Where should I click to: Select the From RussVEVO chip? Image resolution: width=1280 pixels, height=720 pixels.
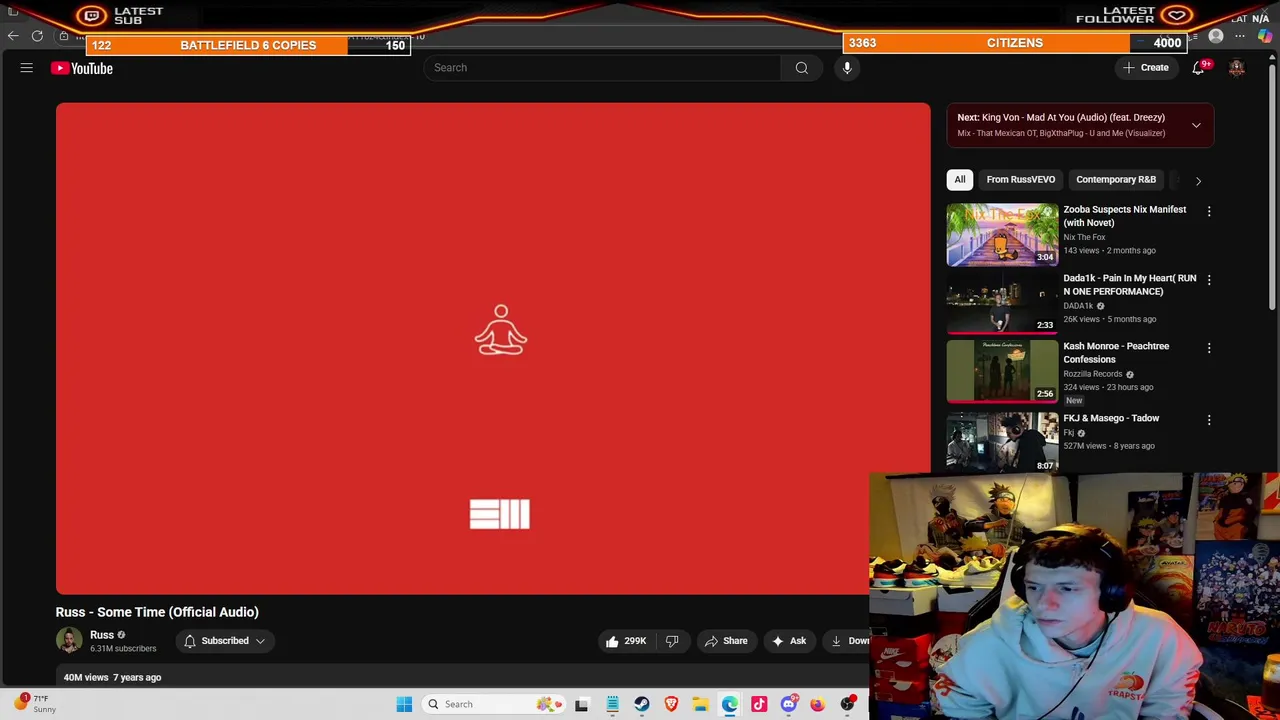click(1020, 179)
